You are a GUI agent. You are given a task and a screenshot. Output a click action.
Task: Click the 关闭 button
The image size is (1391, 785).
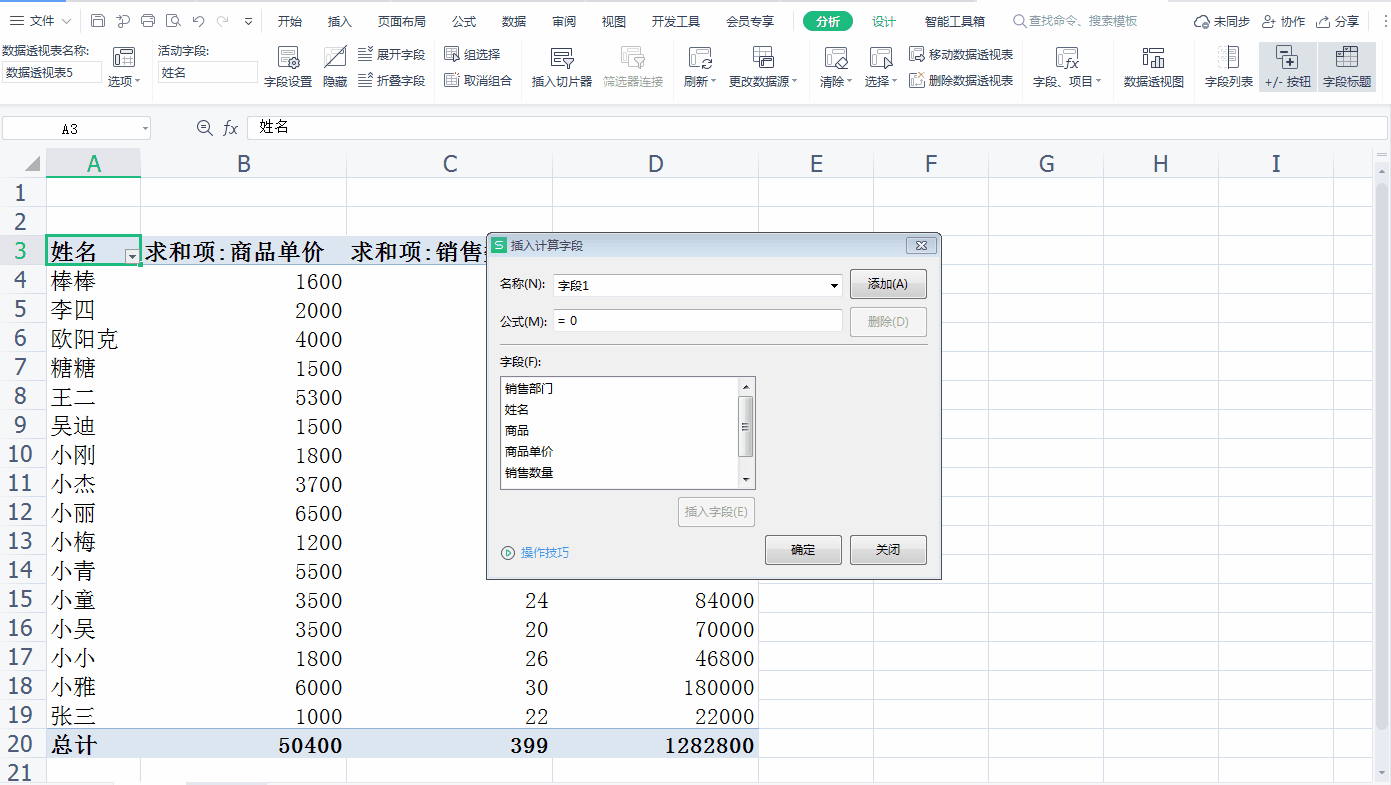[x=888, y=550]
